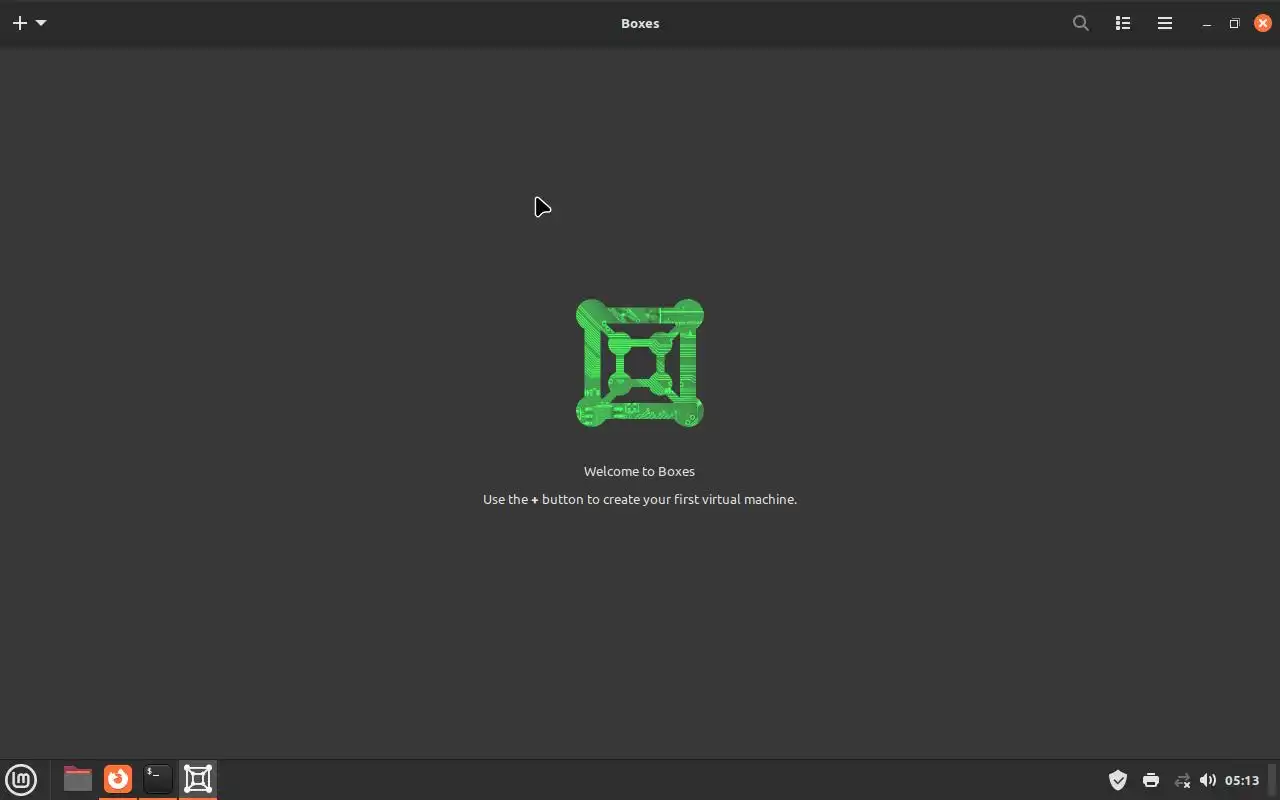Open the printer tray icon
1280x800 pixels.
pyautogui.click(x=1151, y=780)
